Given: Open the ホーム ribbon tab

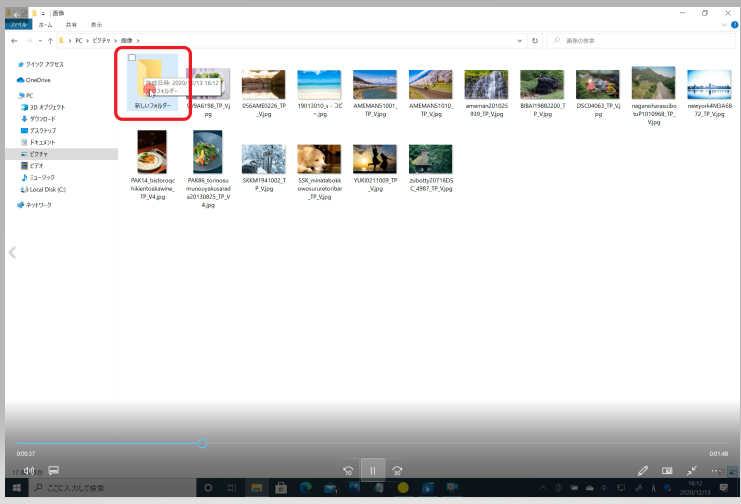Looking at the screenshot, I should pos(45,24).
